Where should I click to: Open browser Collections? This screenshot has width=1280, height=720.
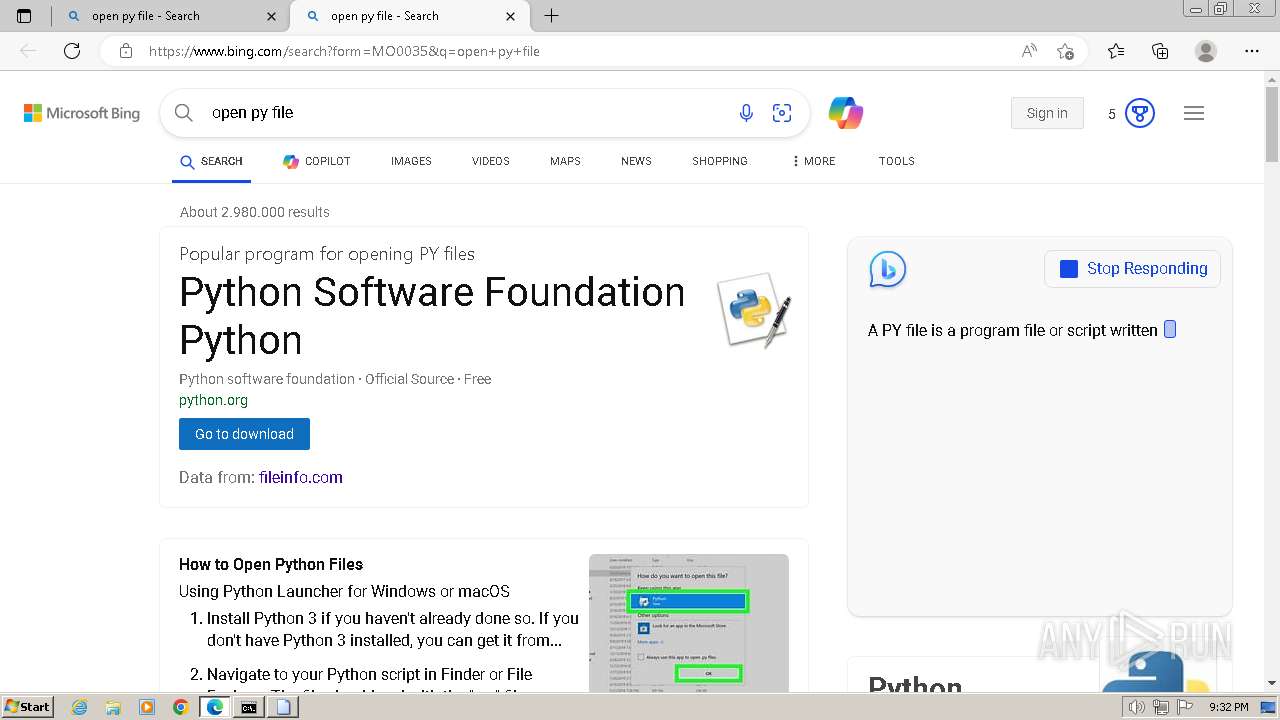[1160, 51]
